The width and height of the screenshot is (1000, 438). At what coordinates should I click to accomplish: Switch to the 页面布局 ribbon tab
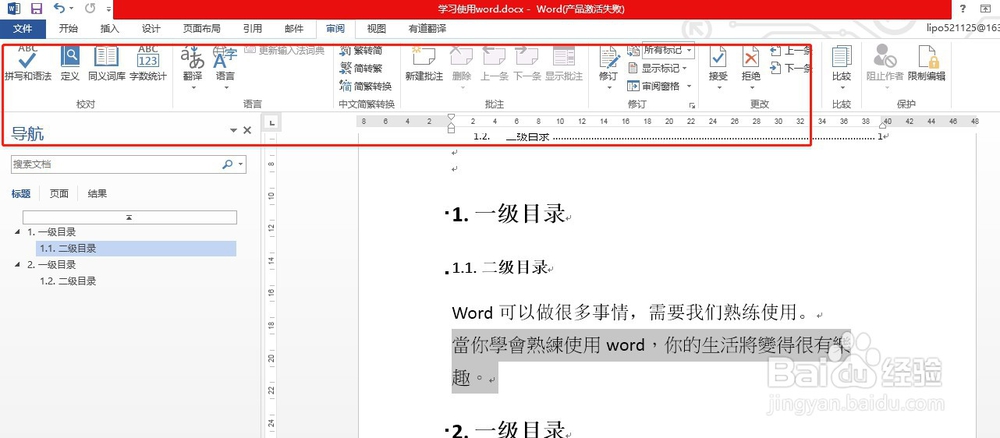202,29
